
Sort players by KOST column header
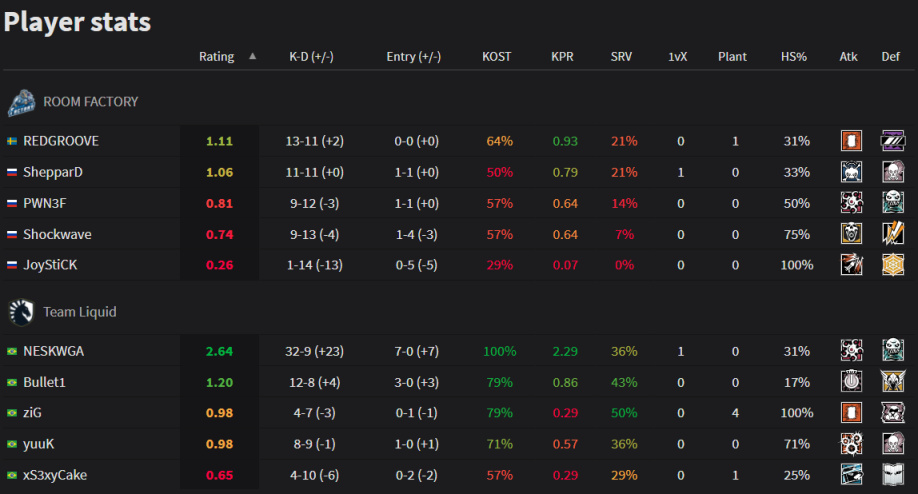tap(496, 57)
